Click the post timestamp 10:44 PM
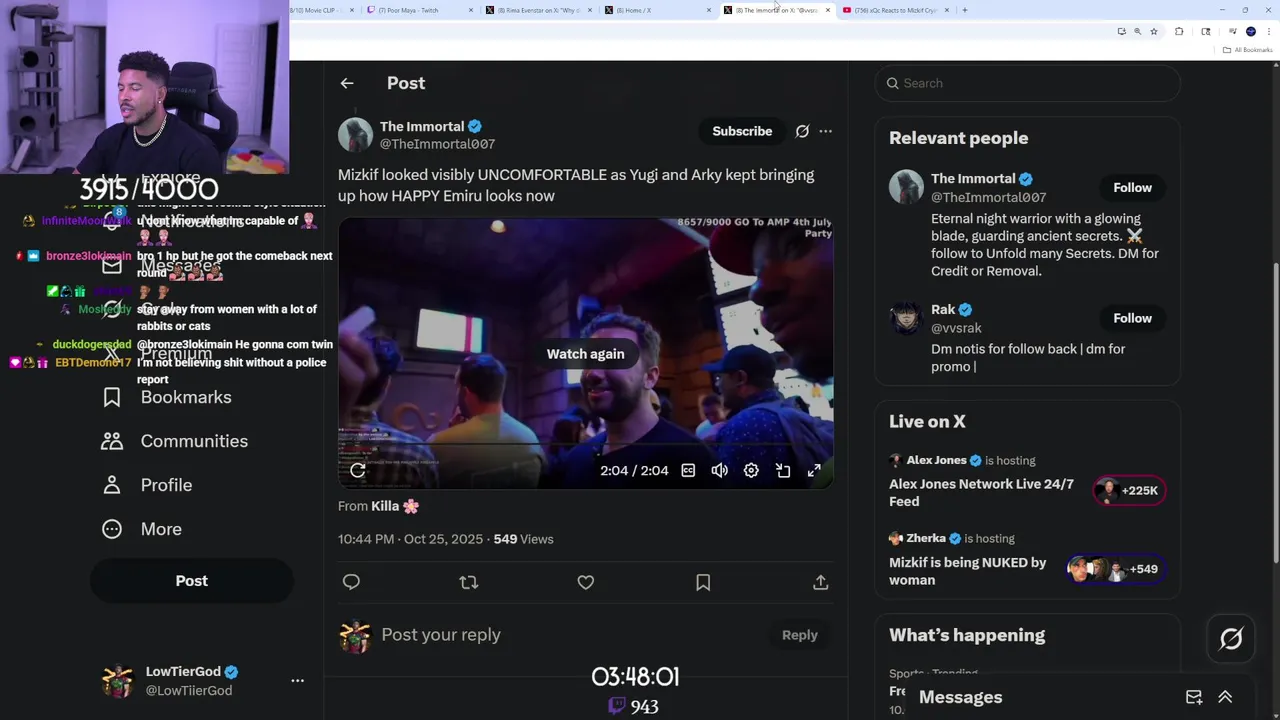The image size is (1280, 720). click(410, 539)
